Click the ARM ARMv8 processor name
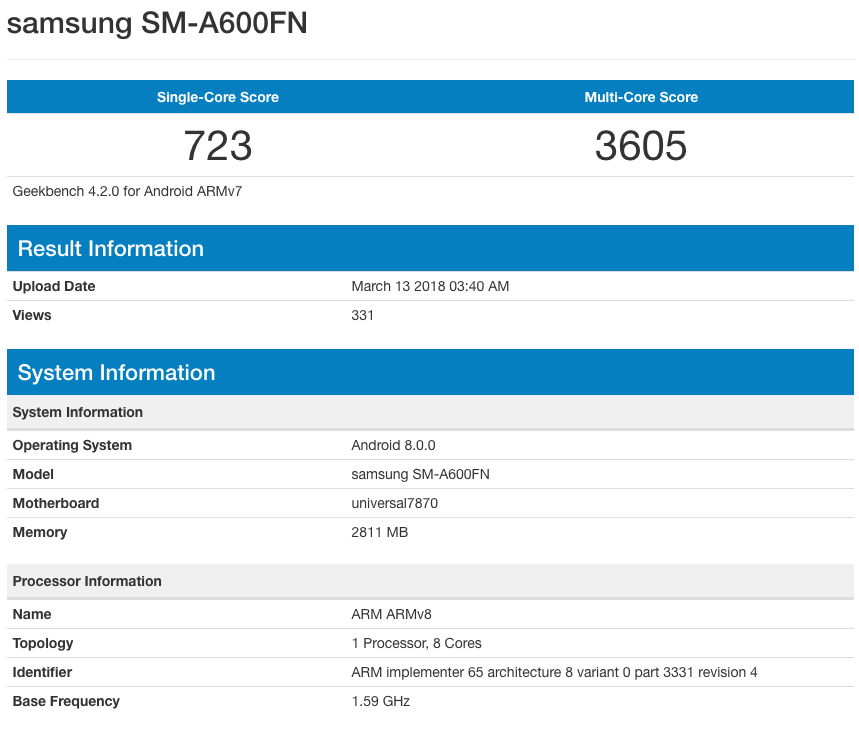The image size is (859, 733). click(x=391, y=614)
